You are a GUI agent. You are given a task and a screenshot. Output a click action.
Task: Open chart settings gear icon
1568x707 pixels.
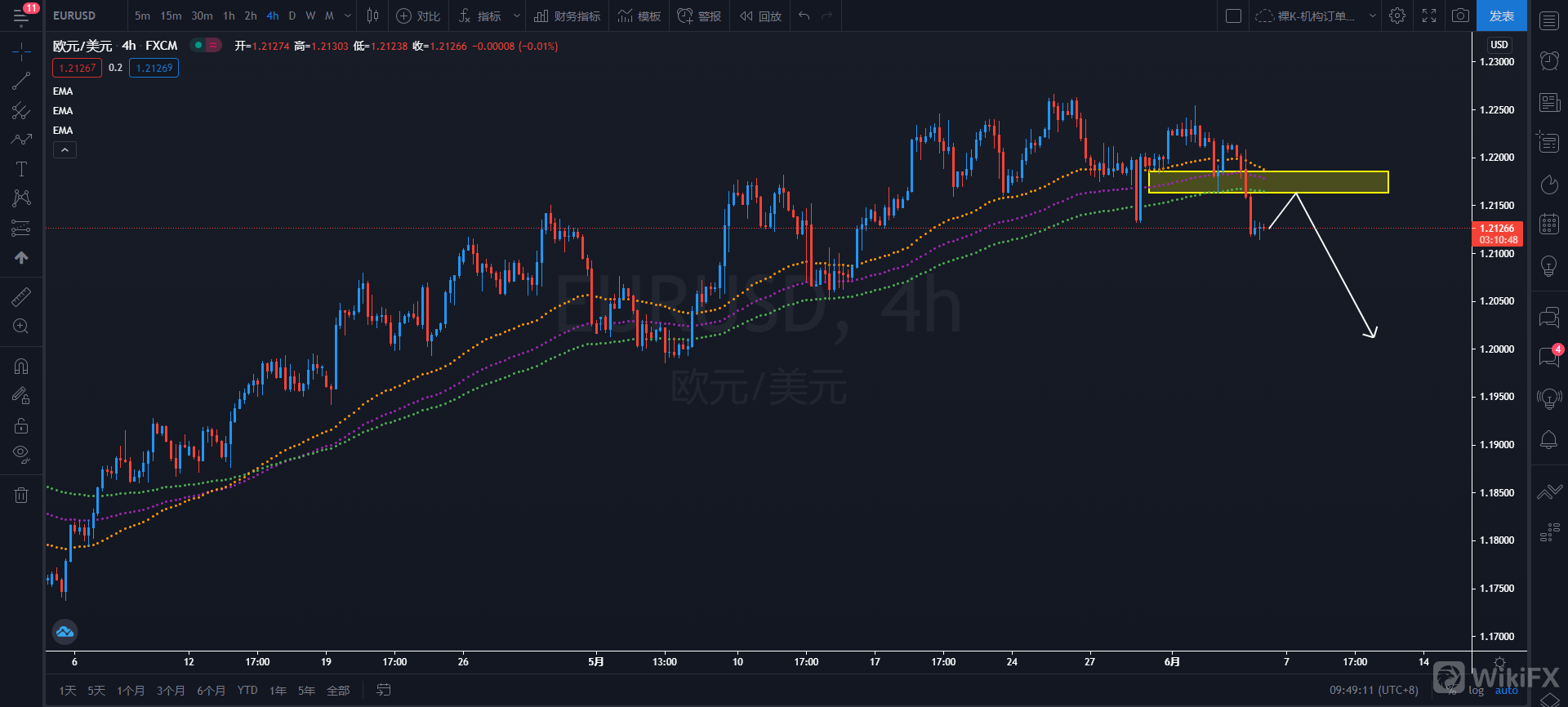(x=1397, y=16)
